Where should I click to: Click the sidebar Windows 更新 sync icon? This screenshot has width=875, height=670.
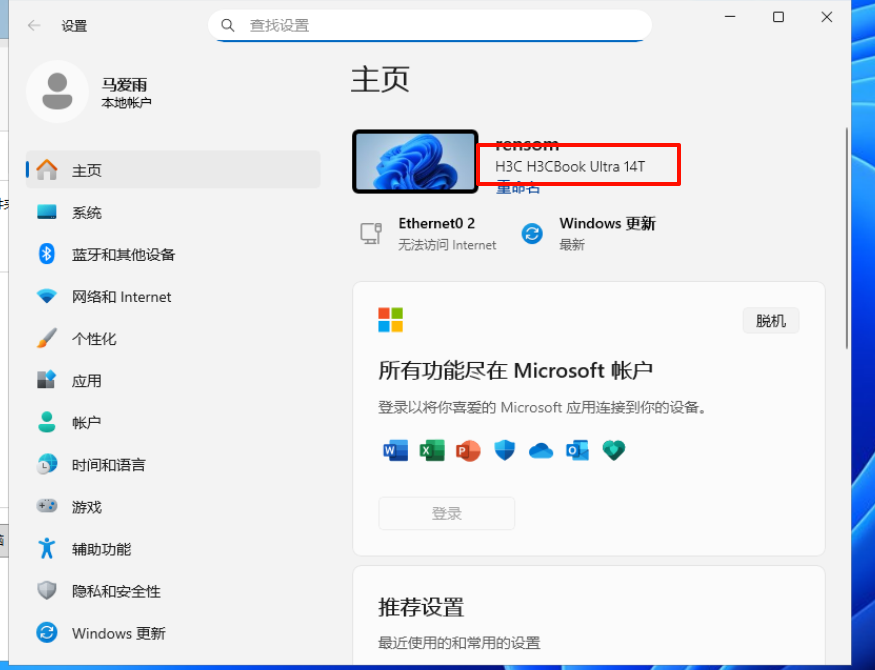[x=47, y=633]
